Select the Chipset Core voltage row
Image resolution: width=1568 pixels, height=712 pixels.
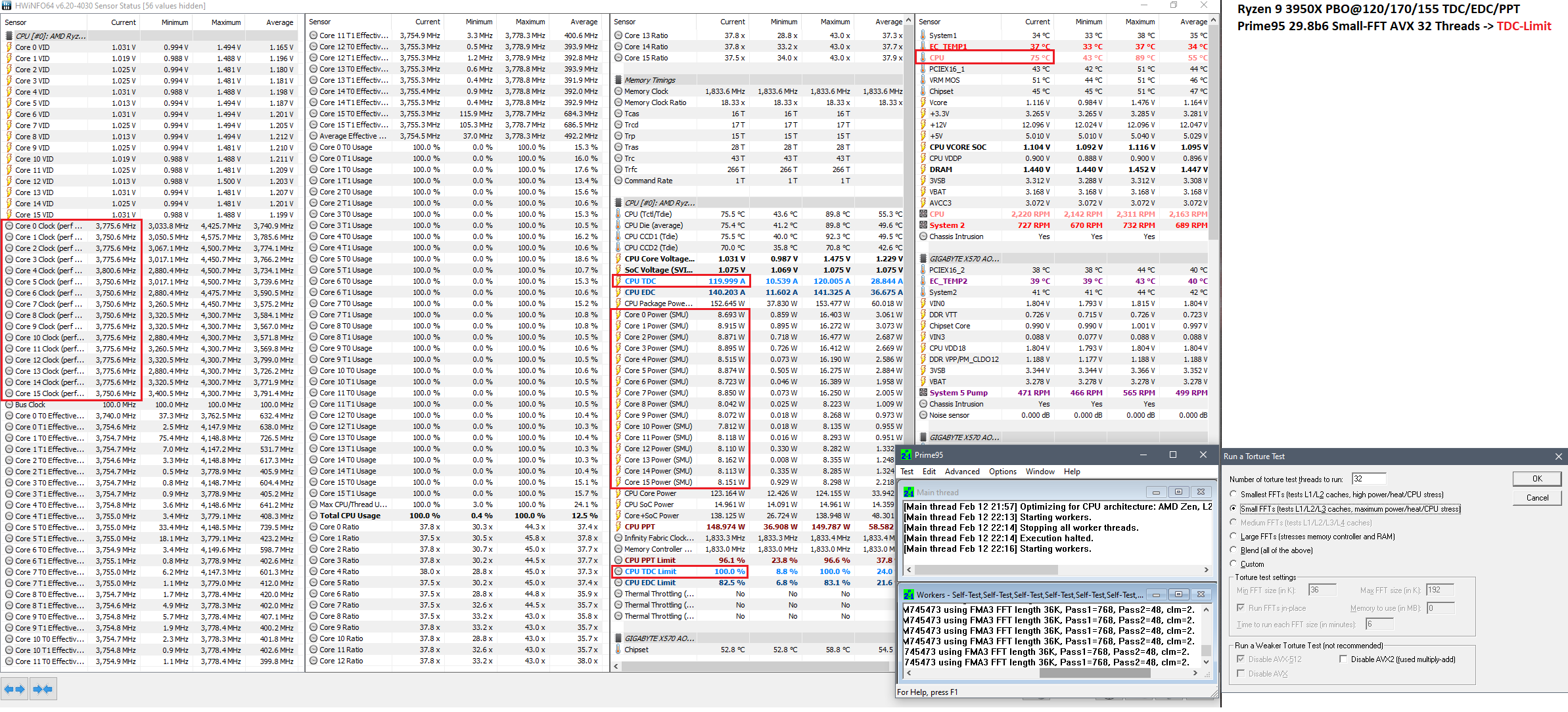(x=1063, y=326)
